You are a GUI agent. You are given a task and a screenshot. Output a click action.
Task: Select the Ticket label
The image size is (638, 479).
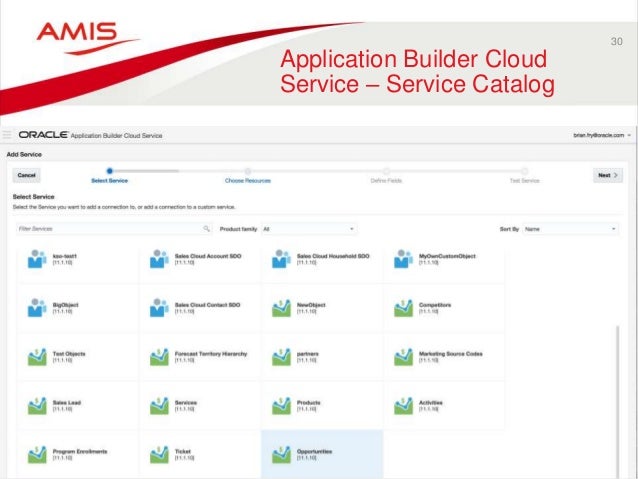point(183,451)
